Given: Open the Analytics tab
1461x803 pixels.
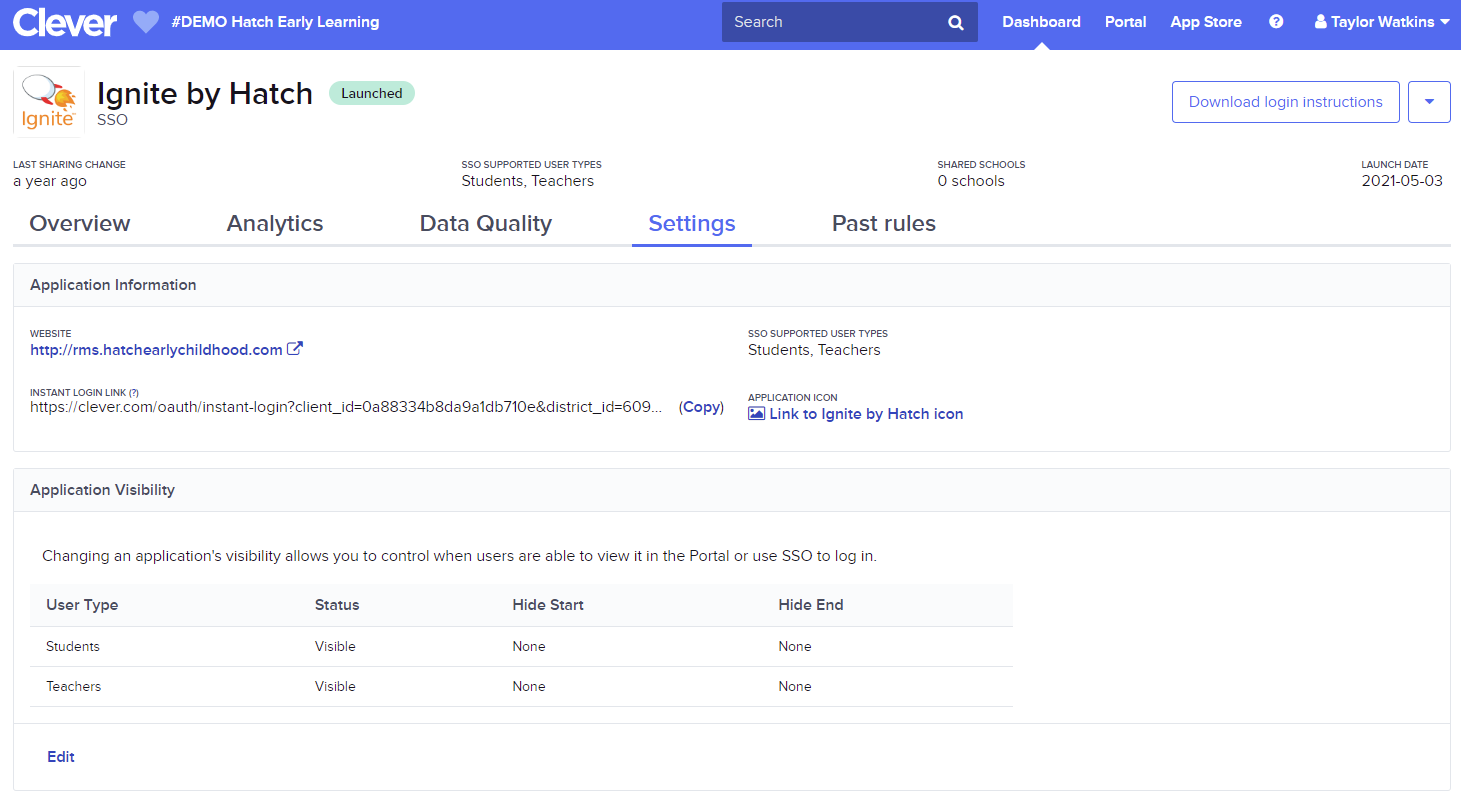Looking at the screenshot, I should tap(275, 224).
